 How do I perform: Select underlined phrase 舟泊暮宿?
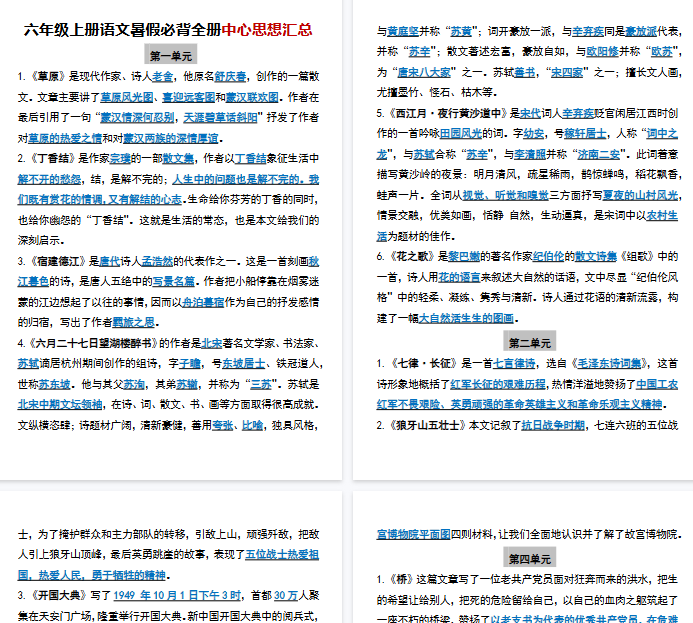203,303
